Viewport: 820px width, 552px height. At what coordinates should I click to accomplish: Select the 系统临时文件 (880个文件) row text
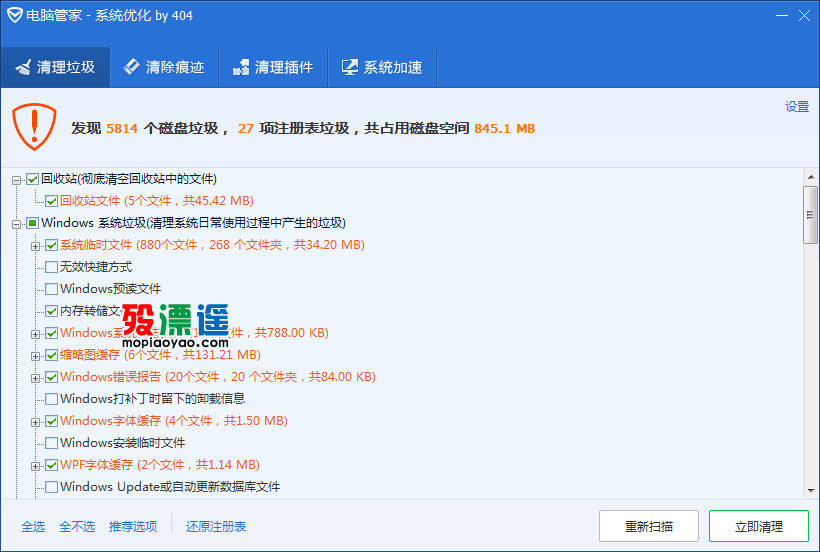[212, 245]
